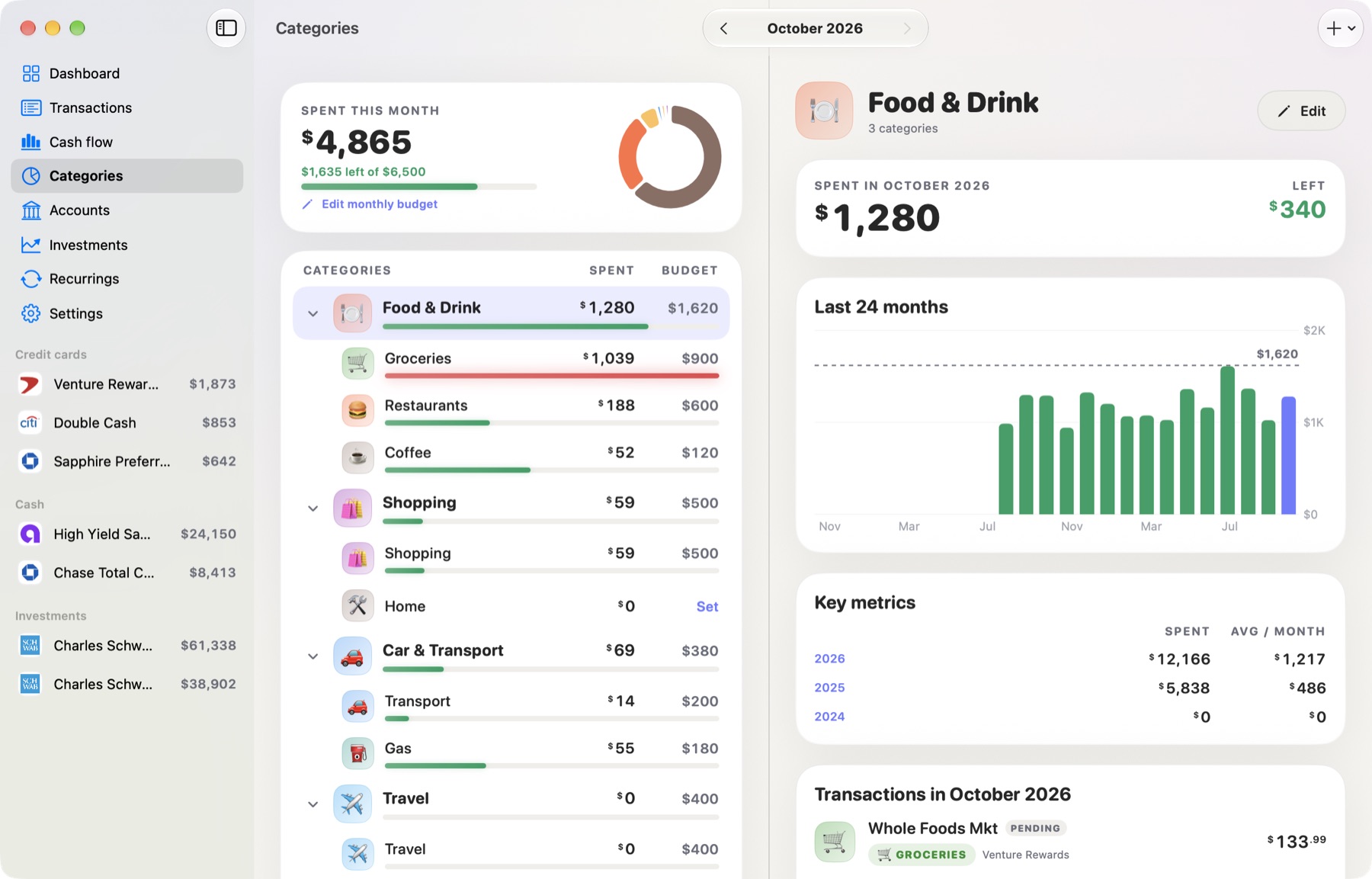Click Edit monthly budget link
The image size is (1372, 879).
coord(370,204)
